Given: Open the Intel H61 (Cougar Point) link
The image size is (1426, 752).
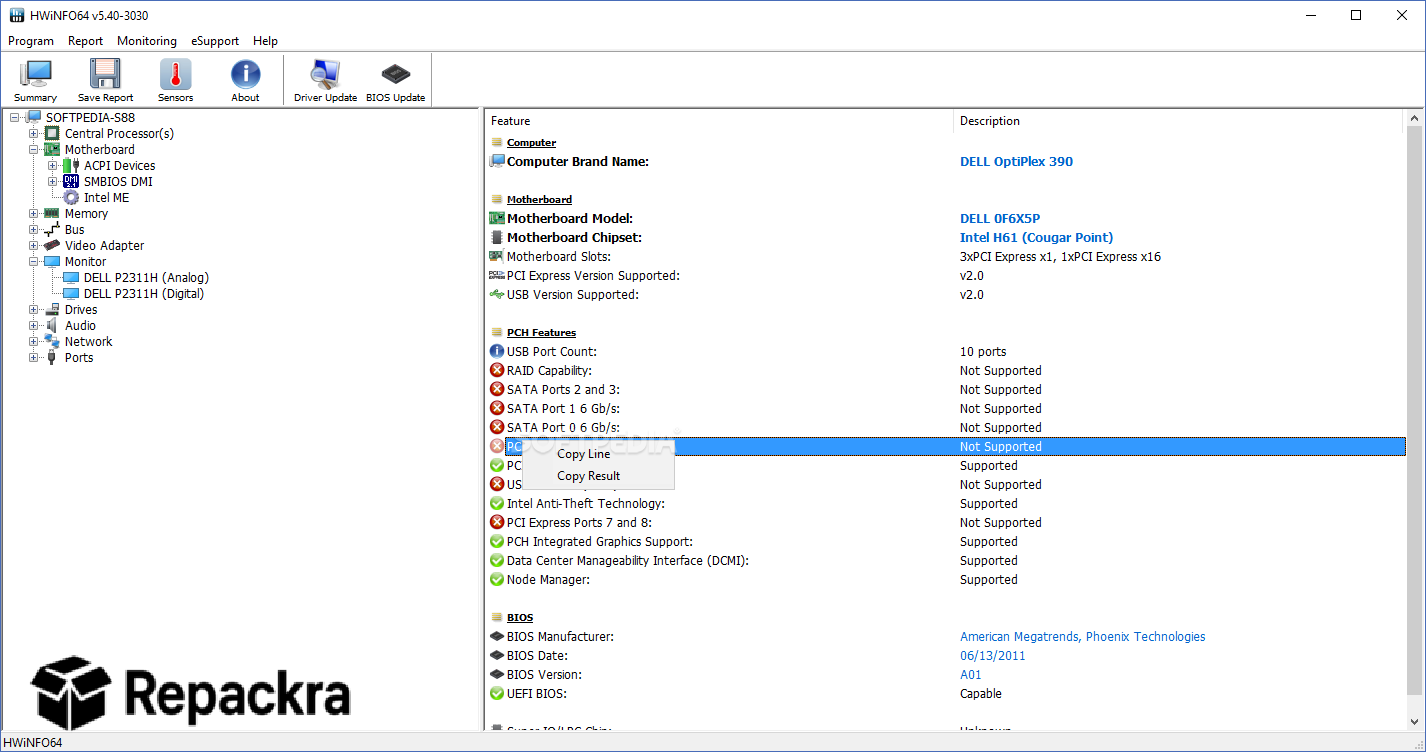Looking at the screenshot, I should point(1036,238).
